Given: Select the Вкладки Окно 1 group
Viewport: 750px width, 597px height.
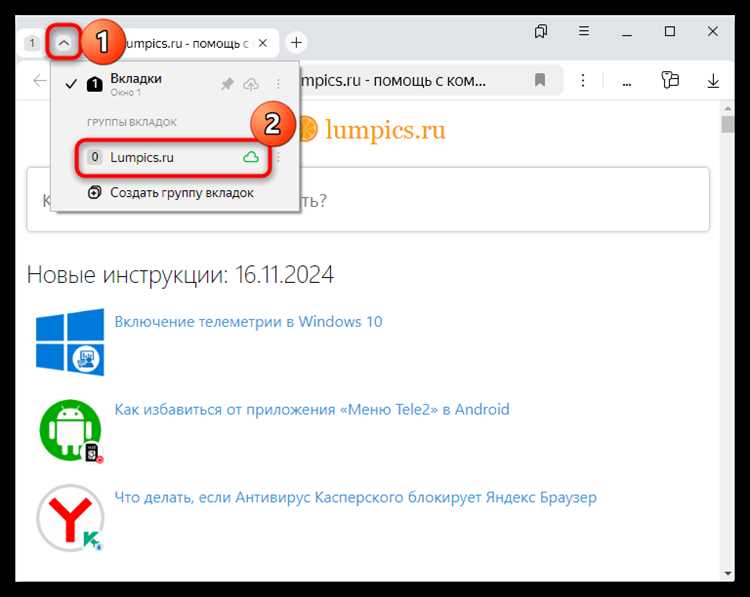Looking at the screenshot, I should pyautogui.click(x=176, y=84).
